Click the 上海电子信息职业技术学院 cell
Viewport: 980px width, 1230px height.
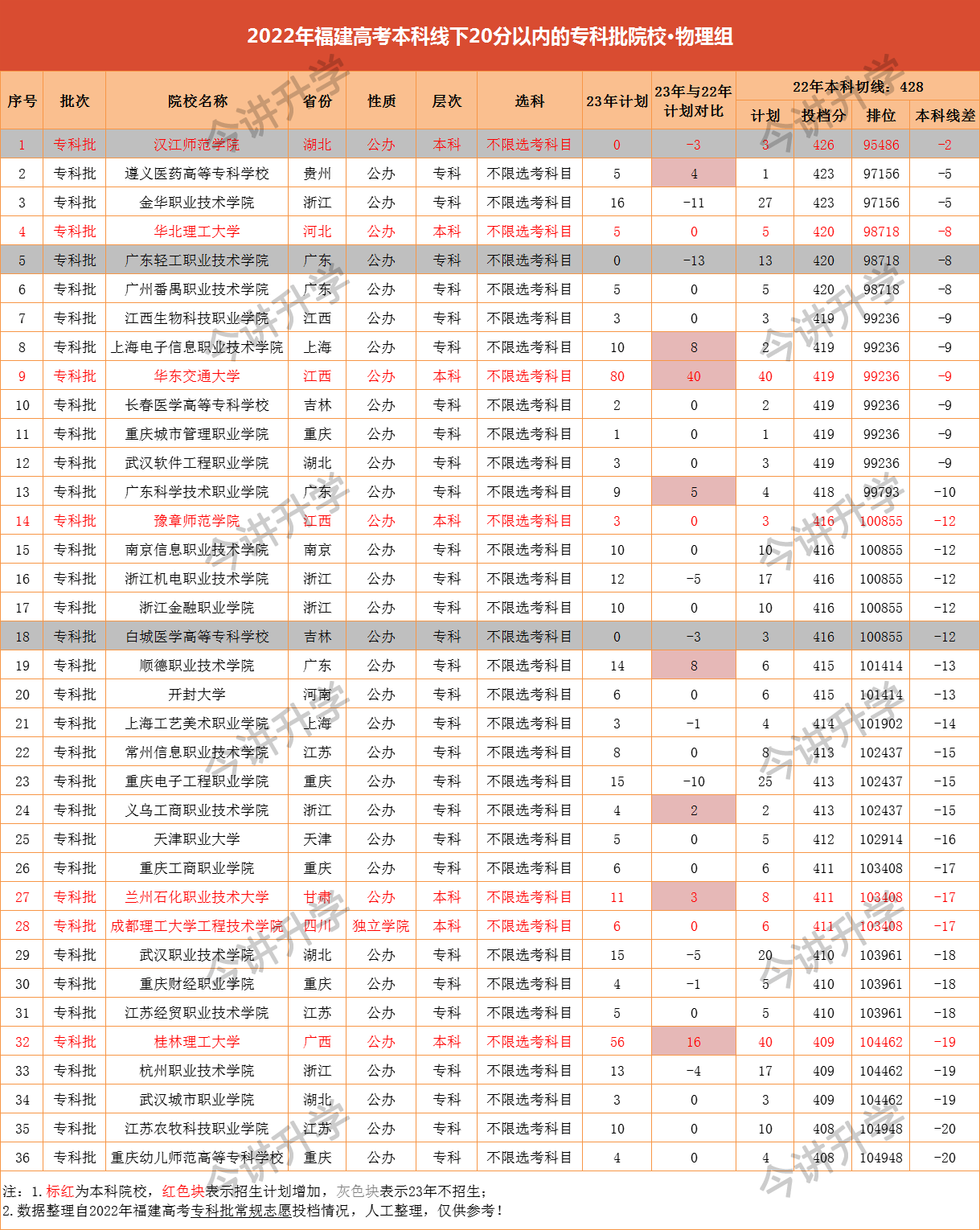coord(197,347)
